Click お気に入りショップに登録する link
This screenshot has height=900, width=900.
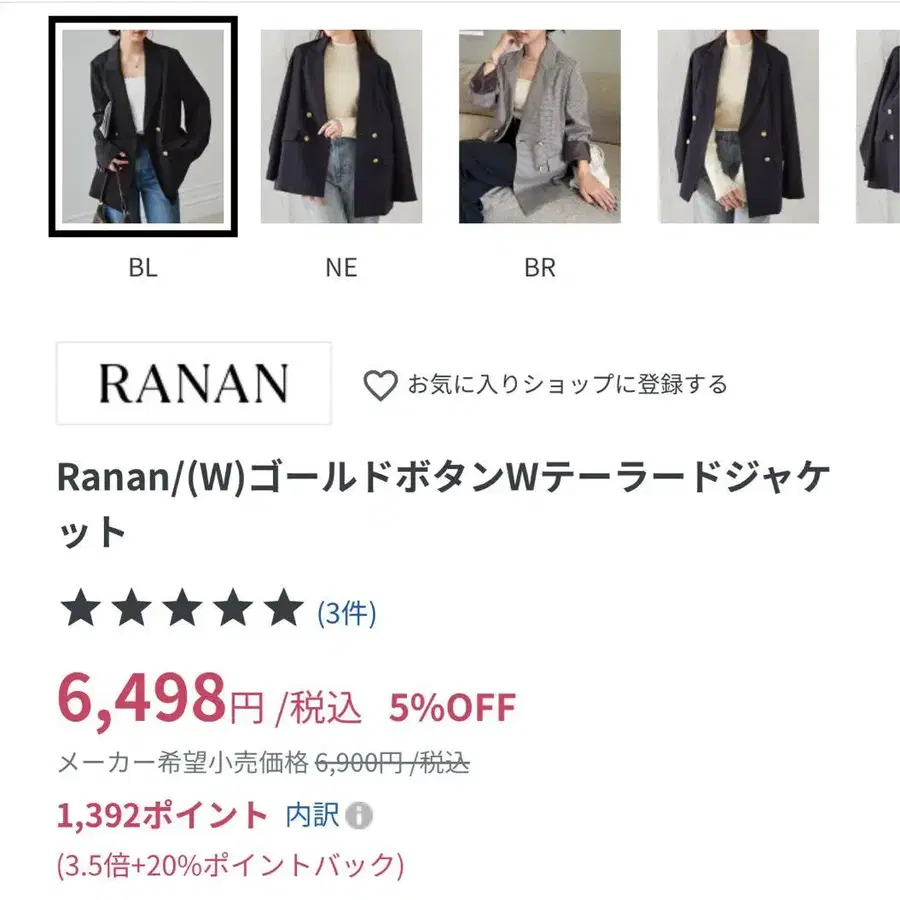(567, 384)
